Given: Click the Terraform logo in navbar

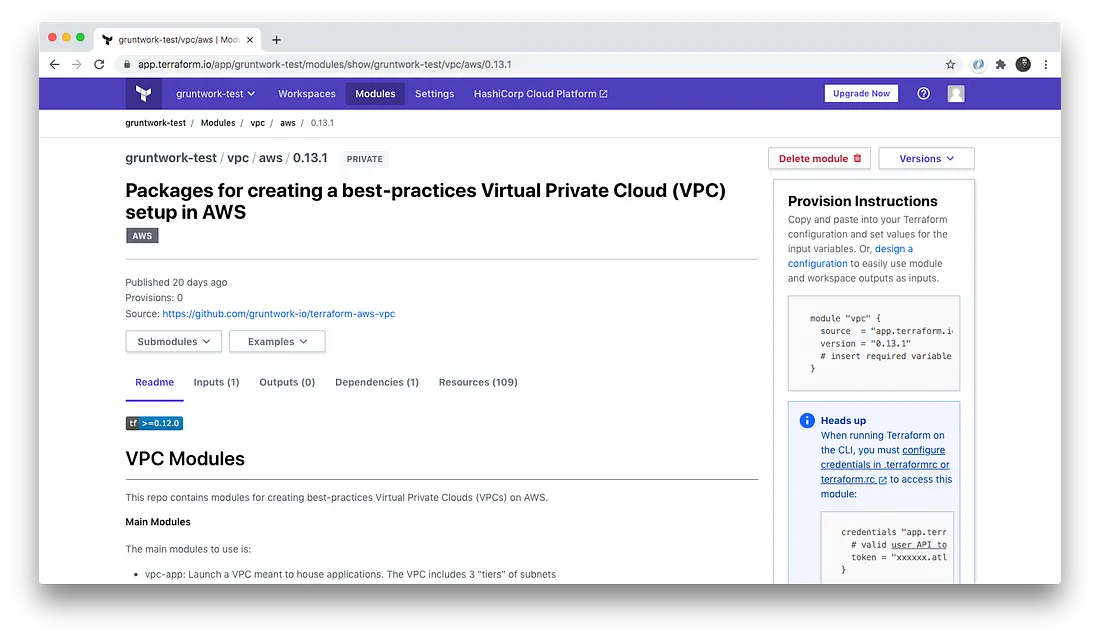Looking at the screenshot, I should 144,93.
